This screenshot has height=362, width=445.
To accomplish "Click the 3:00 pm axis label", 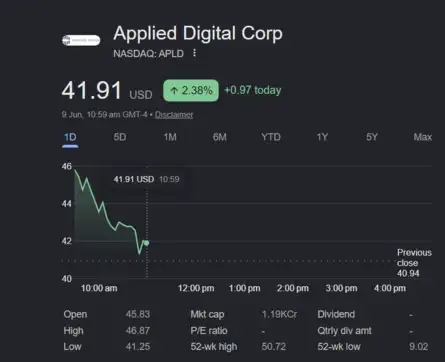I will [x=341, y=288].
